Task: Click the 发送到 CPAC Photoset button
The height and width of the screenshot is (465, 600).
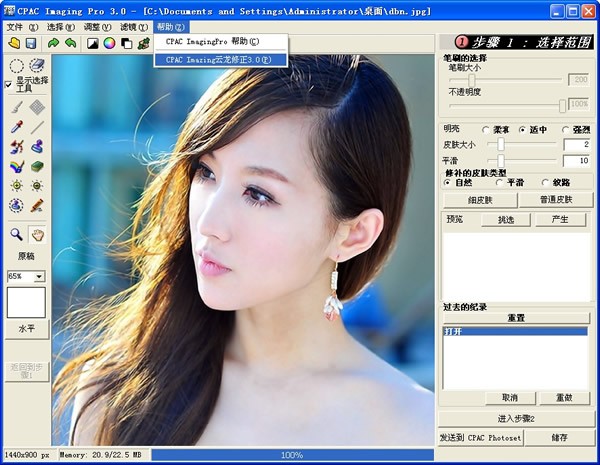Action: tap(481, 438)
